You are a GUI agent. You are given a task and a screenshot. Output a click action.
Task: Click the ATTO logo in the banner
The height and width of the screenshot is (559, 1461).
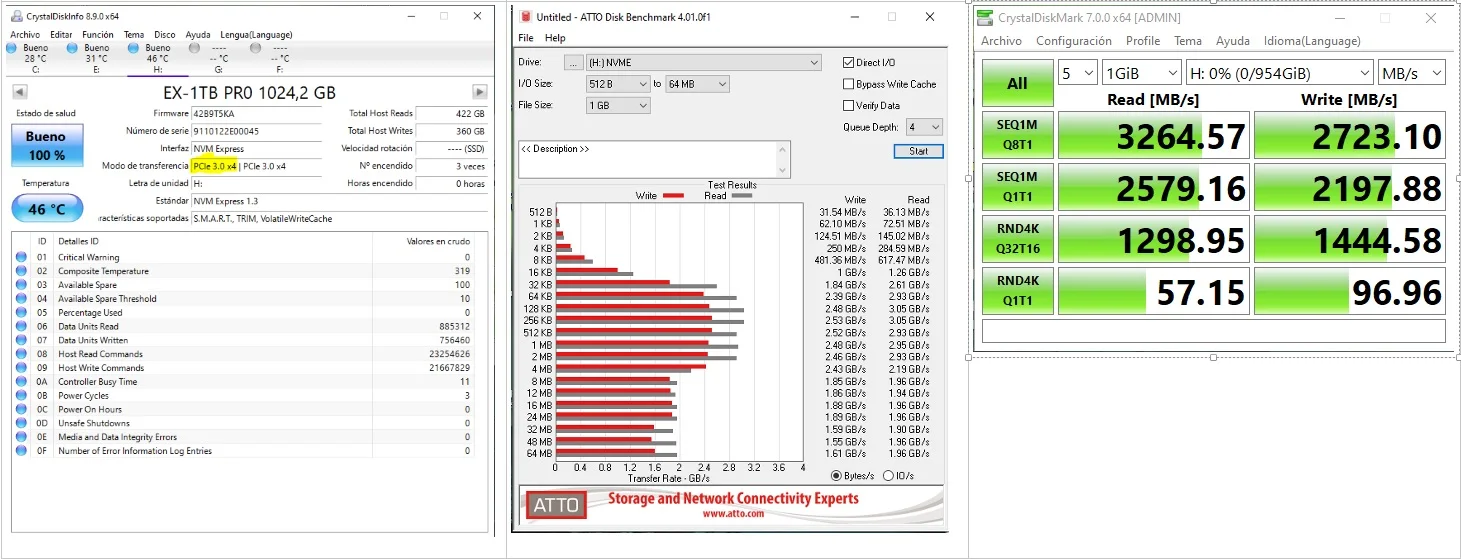coord(556,505)
